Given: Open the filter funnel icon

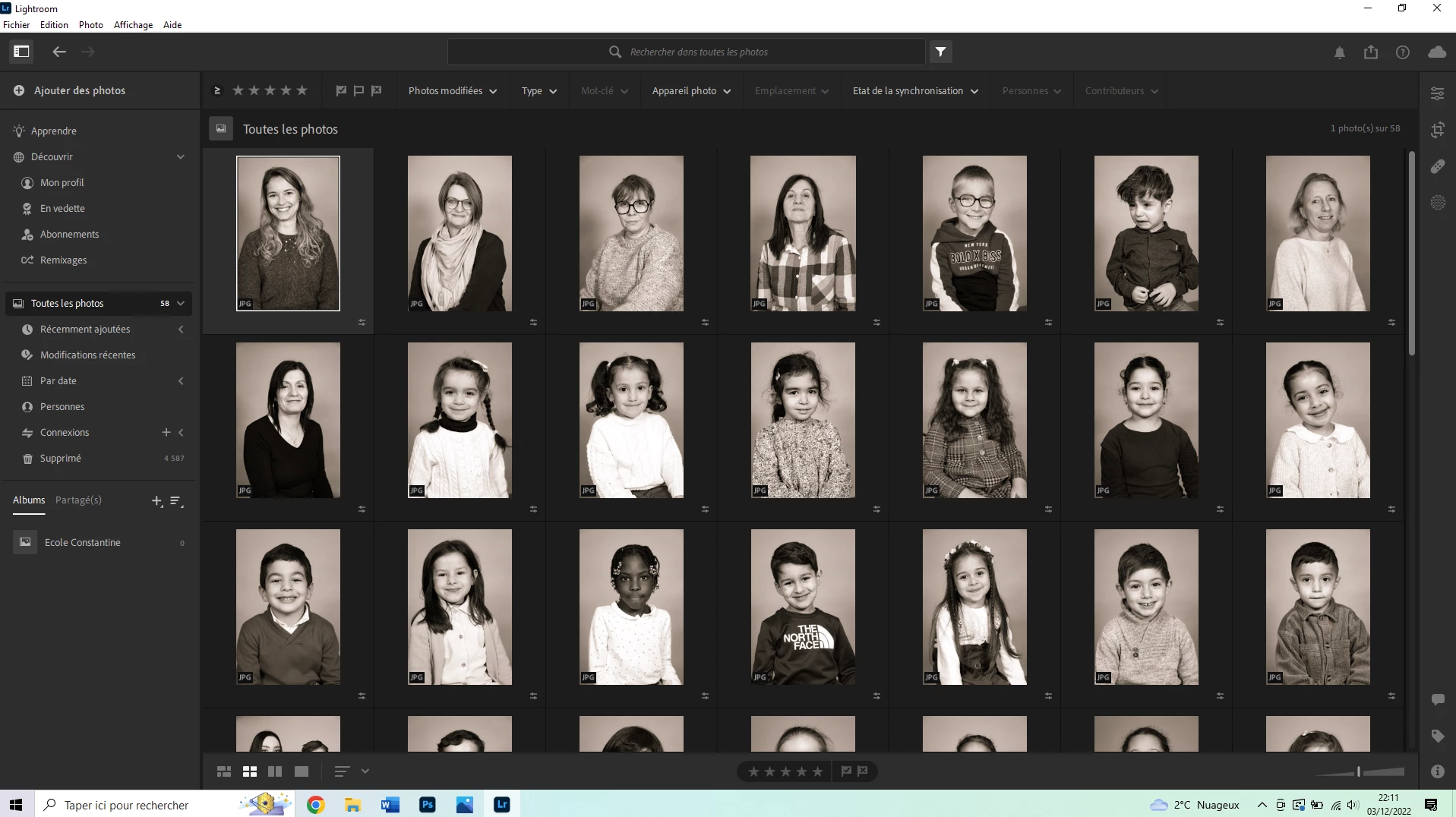Looking at the screenshot, I should coord(940,52).
